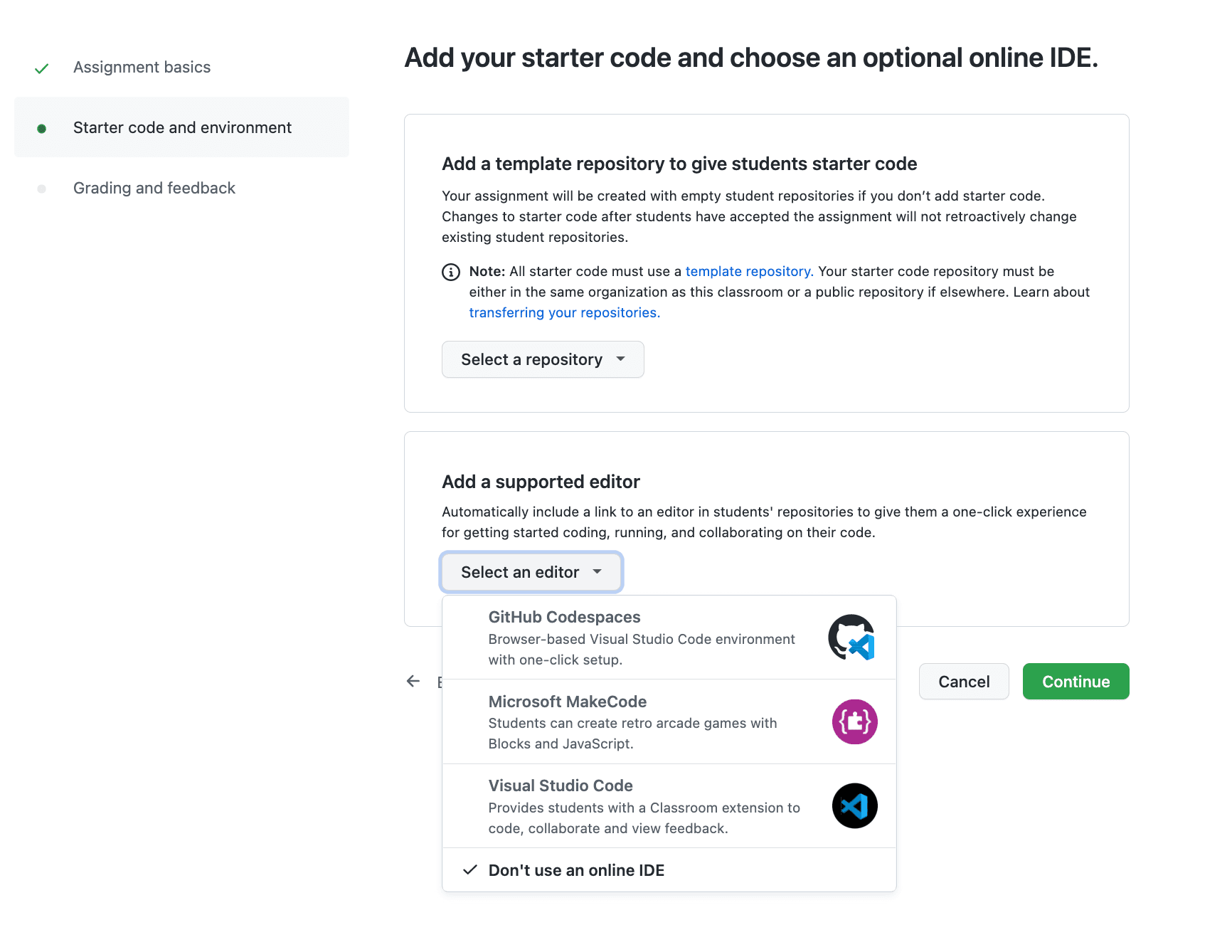Click the back arrow icon
The width and height of the screenshot is (1232, 952).
click(413, 681)
